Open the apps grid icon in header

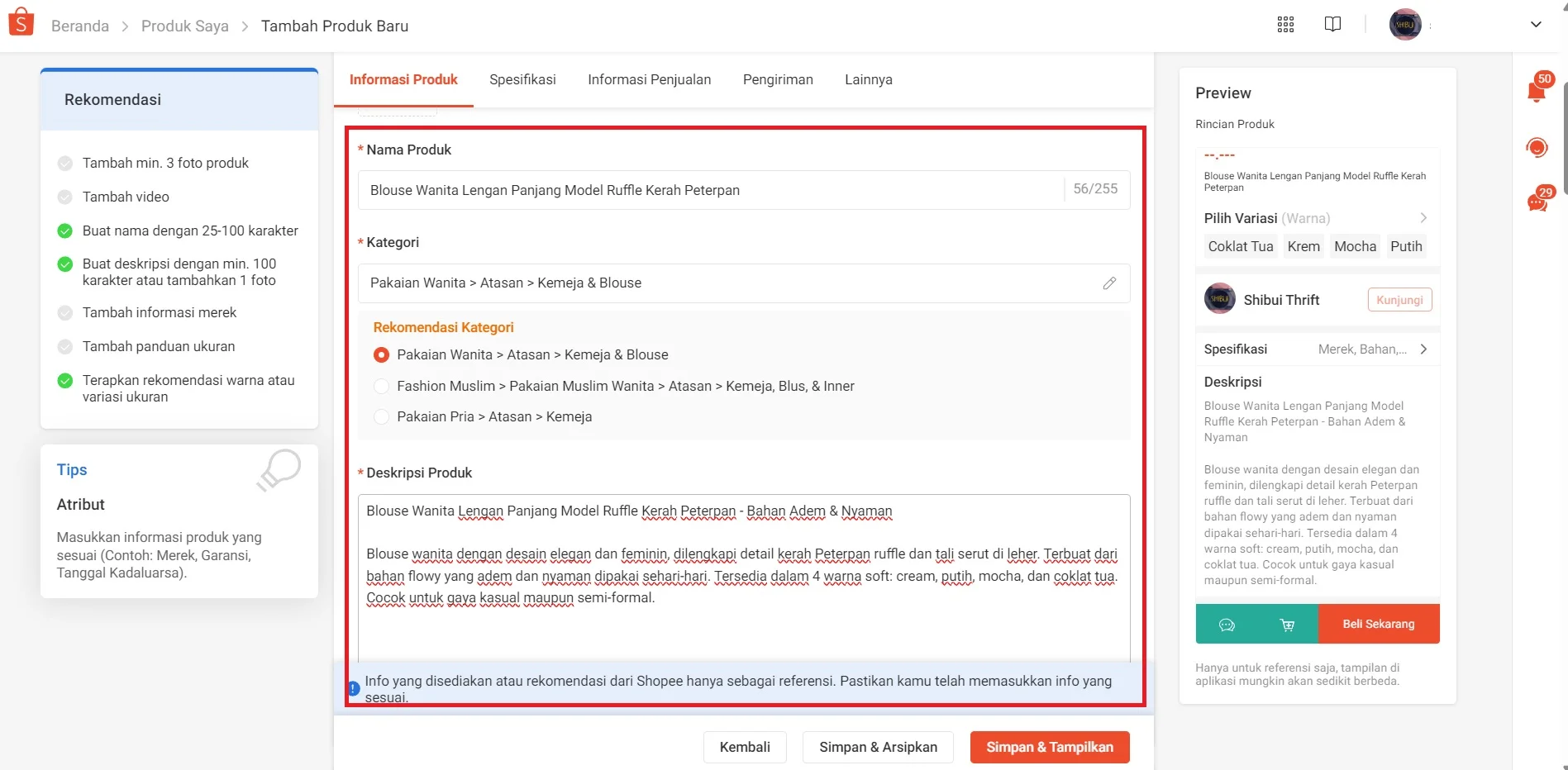(1285, 24)
